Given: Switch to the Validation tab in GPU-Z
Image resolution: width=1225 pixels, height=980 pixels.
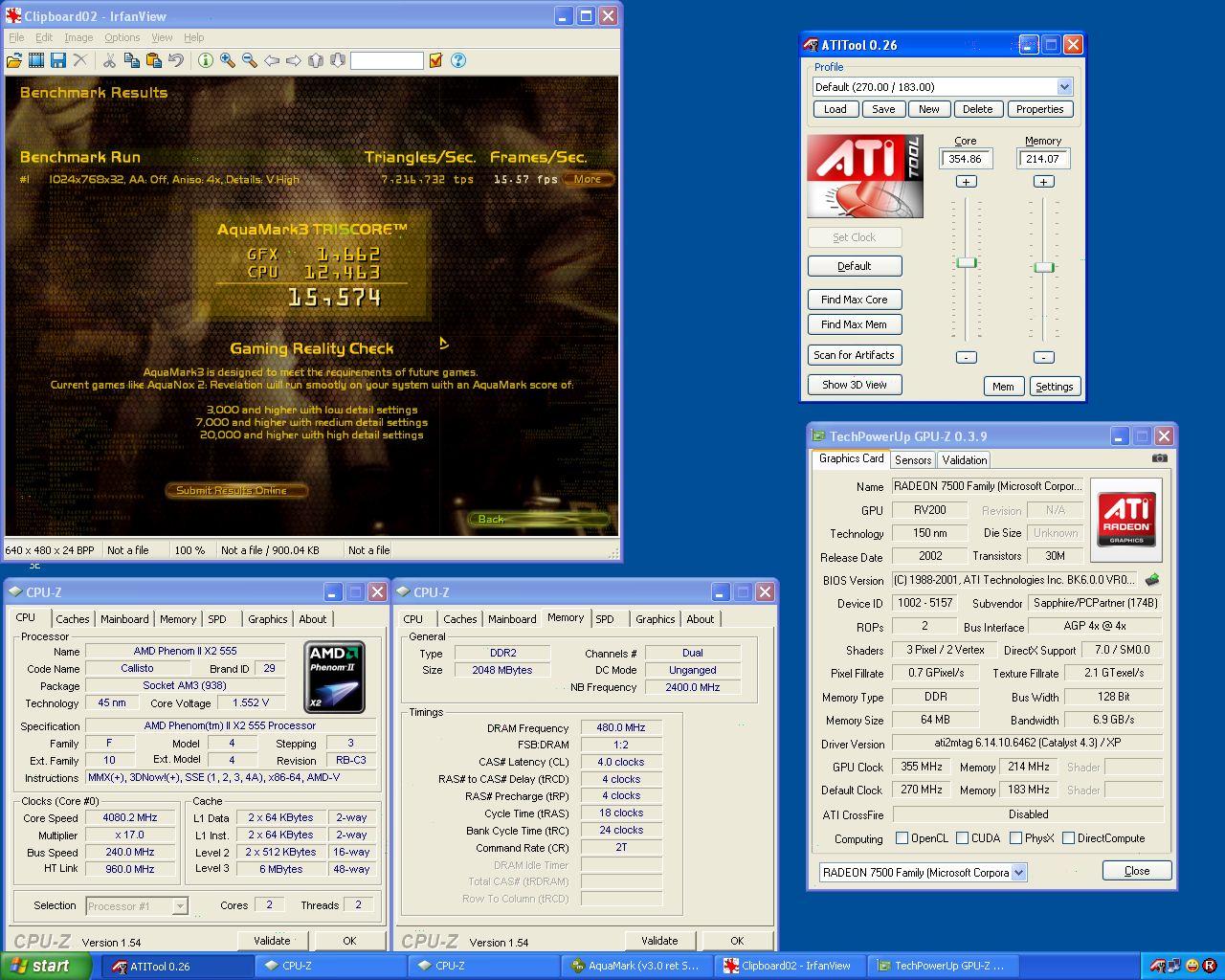Looking at the screenshot, I should 964,460.
